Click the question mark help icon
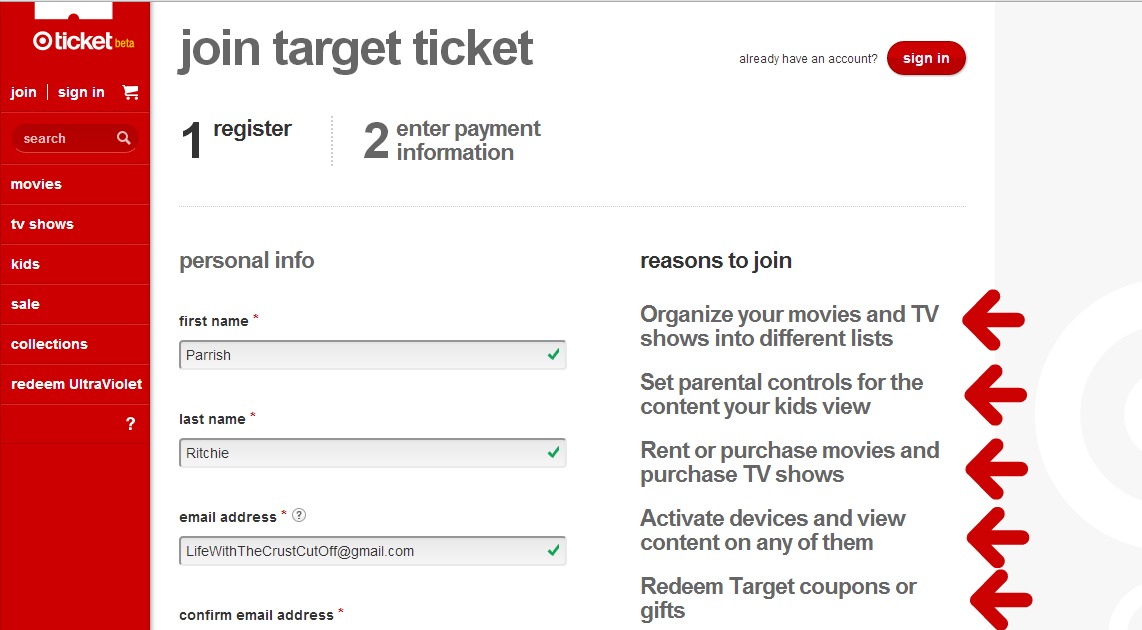This screenshot has width=1142, height=630. click(130, 424)
